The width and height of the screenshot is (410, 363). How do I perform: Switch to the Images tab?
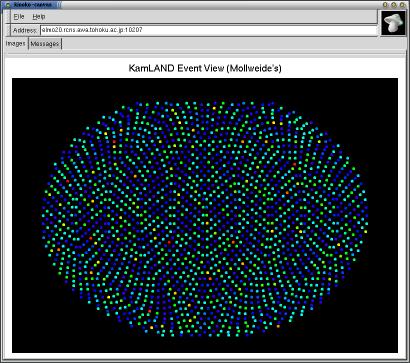pos(16,44)
